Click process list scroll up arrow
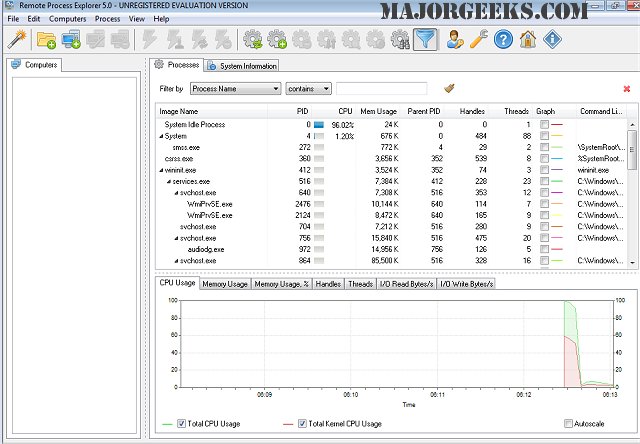This screenshot has width=640, height=444. tap(632, 124)
